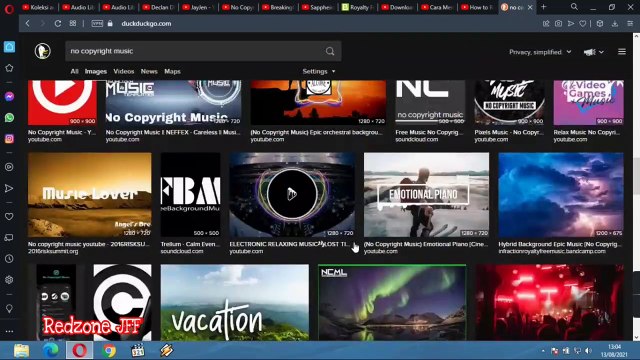Image resolution: width=640 pixels, height=360 pixels.
Task: Launch Microsoft Edge from taskbar
Action: pos(51,351)
